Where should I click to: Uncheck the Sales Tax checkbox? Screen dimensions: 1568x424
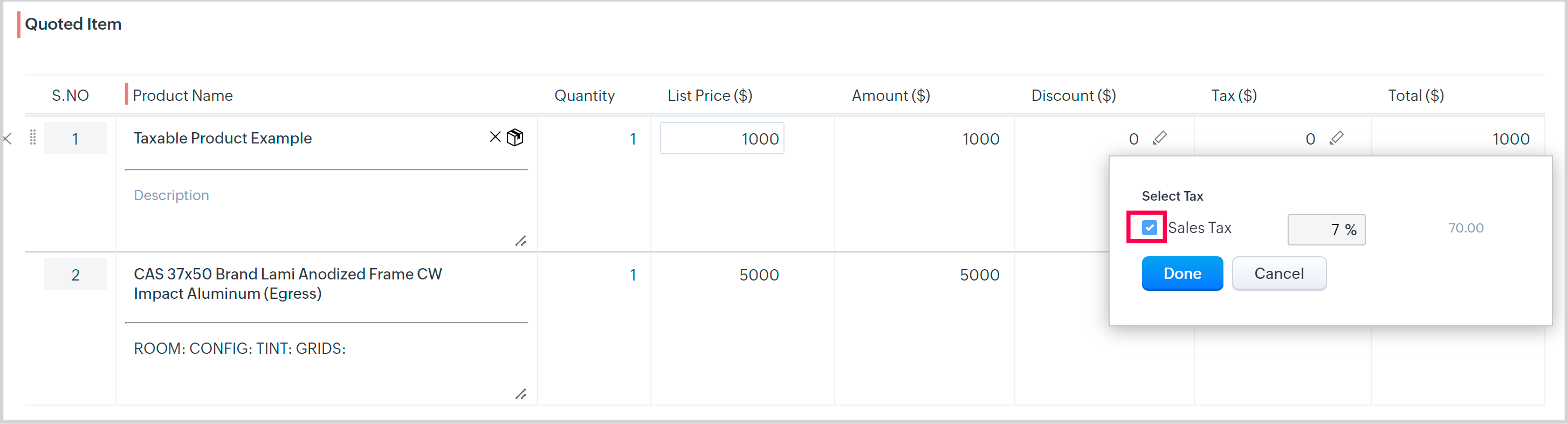[1149, 228]
